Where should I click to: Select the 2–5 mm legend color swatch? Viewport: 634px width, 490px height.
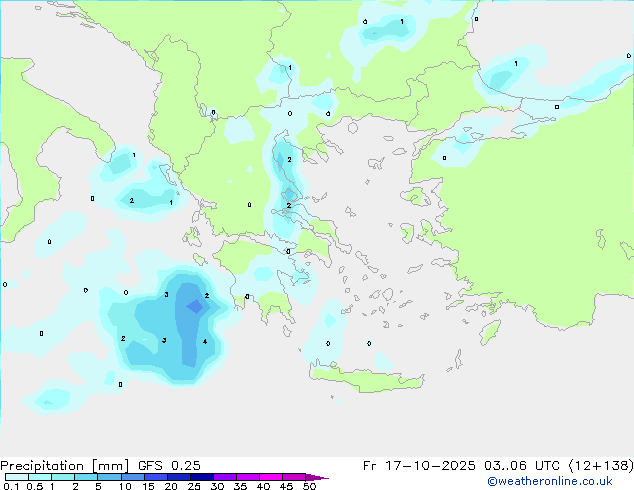pyautogui.click(x=86, y=477)
